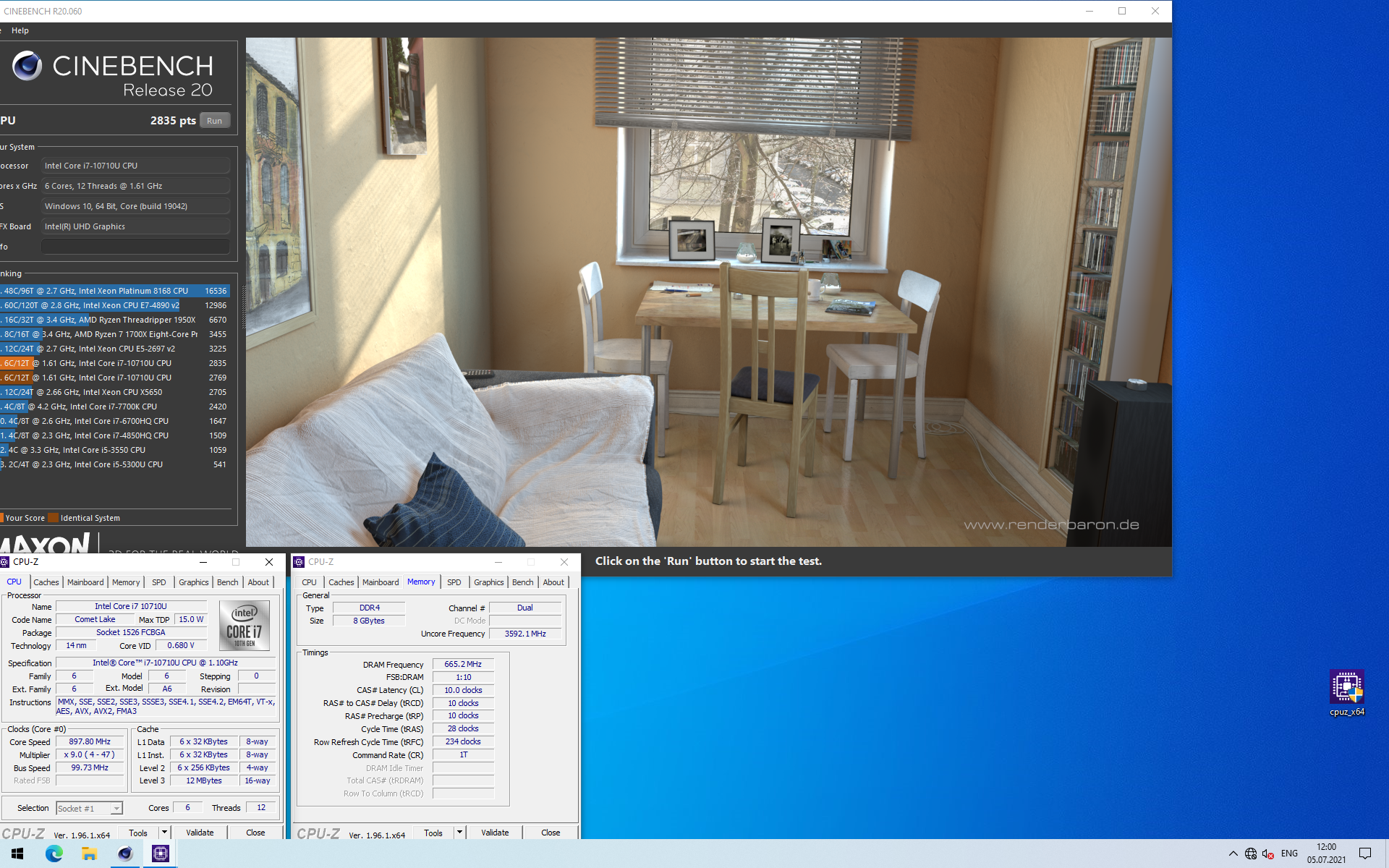Select CPU tab in Memory CPU-Z window
Image resolution: width=1389 pixels, height=868 pixels.
click(x=310, y=582)
